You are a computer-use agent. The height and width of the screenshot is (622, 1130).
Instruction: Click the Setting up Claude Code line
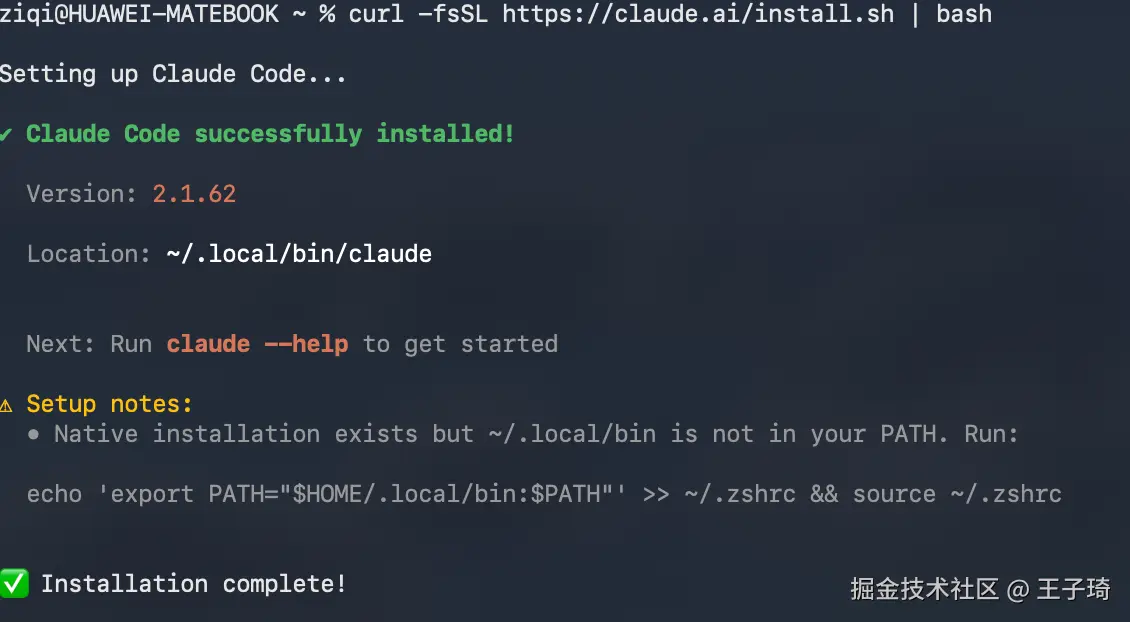pos(172,74)
